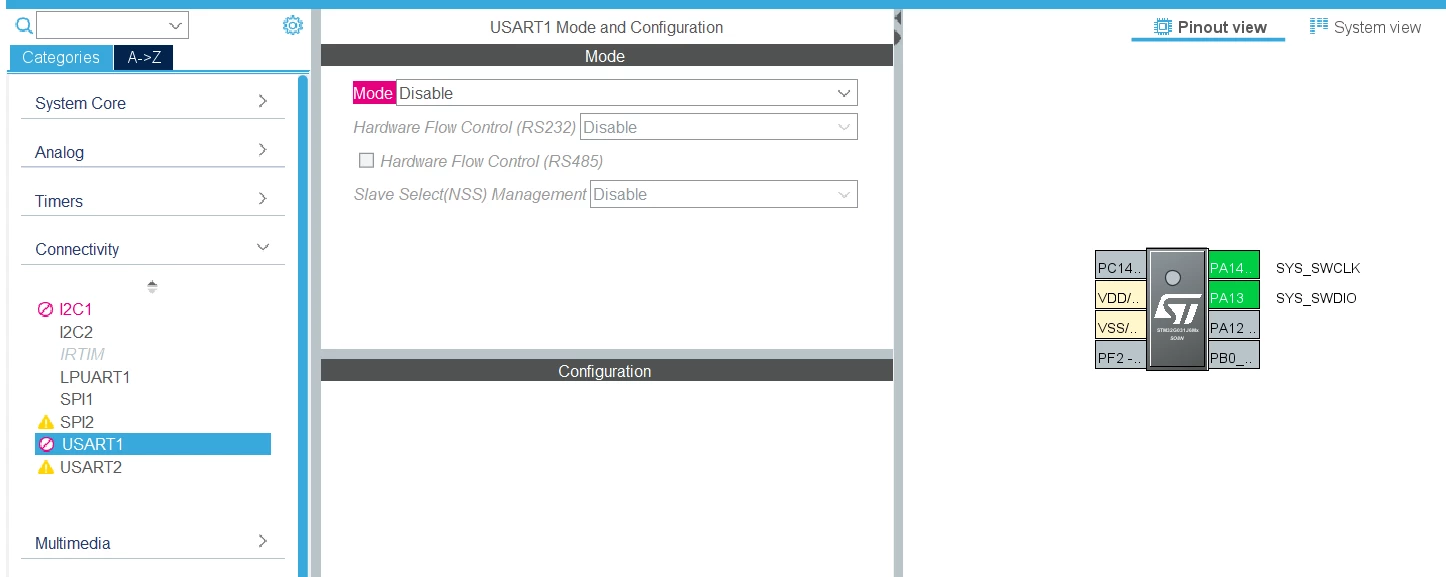Click the SPI2 warning triangle icon
The image size is (1446, 577).
pyautogui.click(x=45, y=422)
